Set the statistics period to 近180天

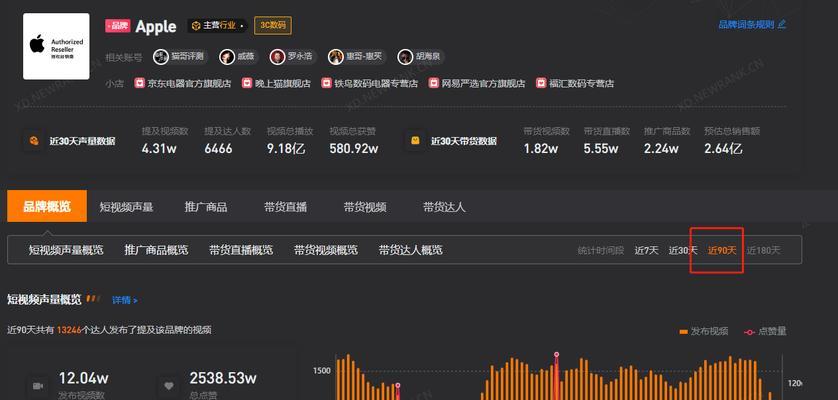click(764, 250)
